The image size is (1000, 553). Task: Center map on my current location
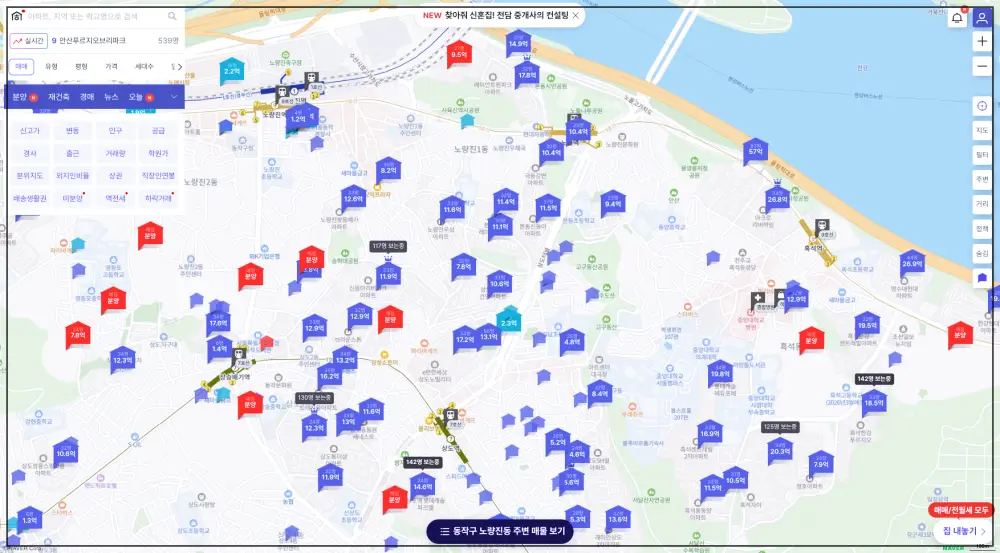click(x=982, y=106)
